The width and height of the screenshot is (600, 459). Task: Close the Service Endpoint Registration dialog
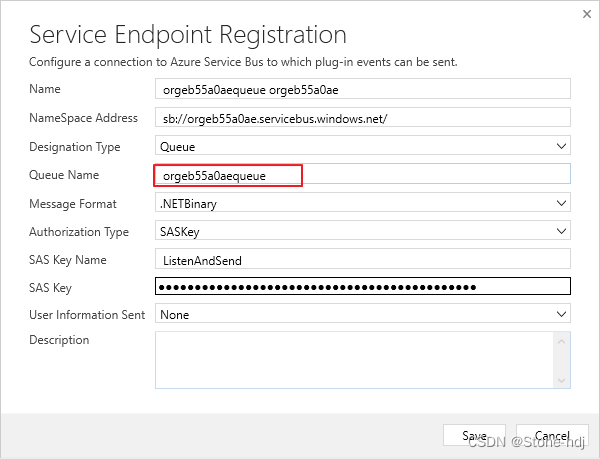click(587, 14)
